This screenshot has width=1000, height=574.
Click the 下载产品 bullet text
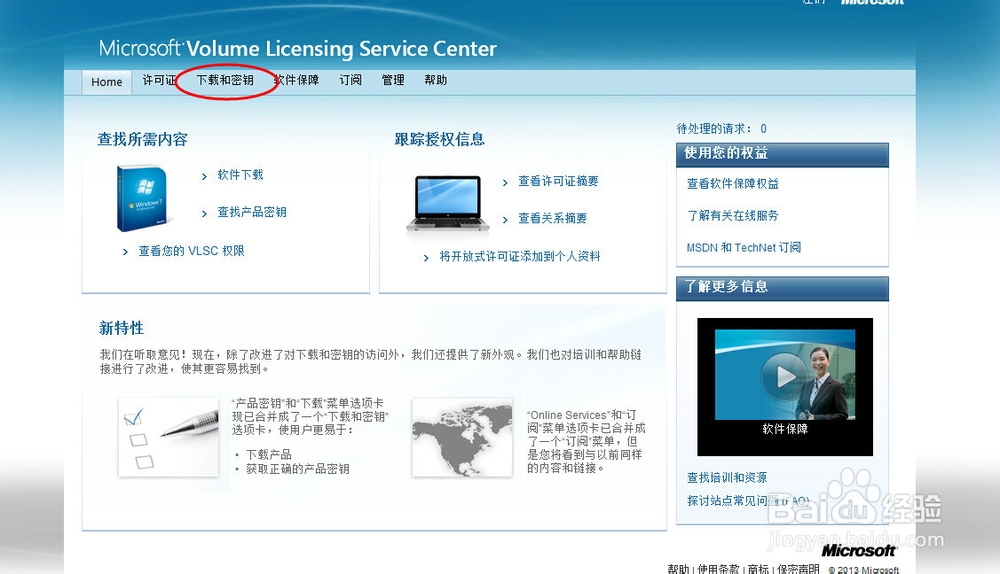tap(268, 455)
